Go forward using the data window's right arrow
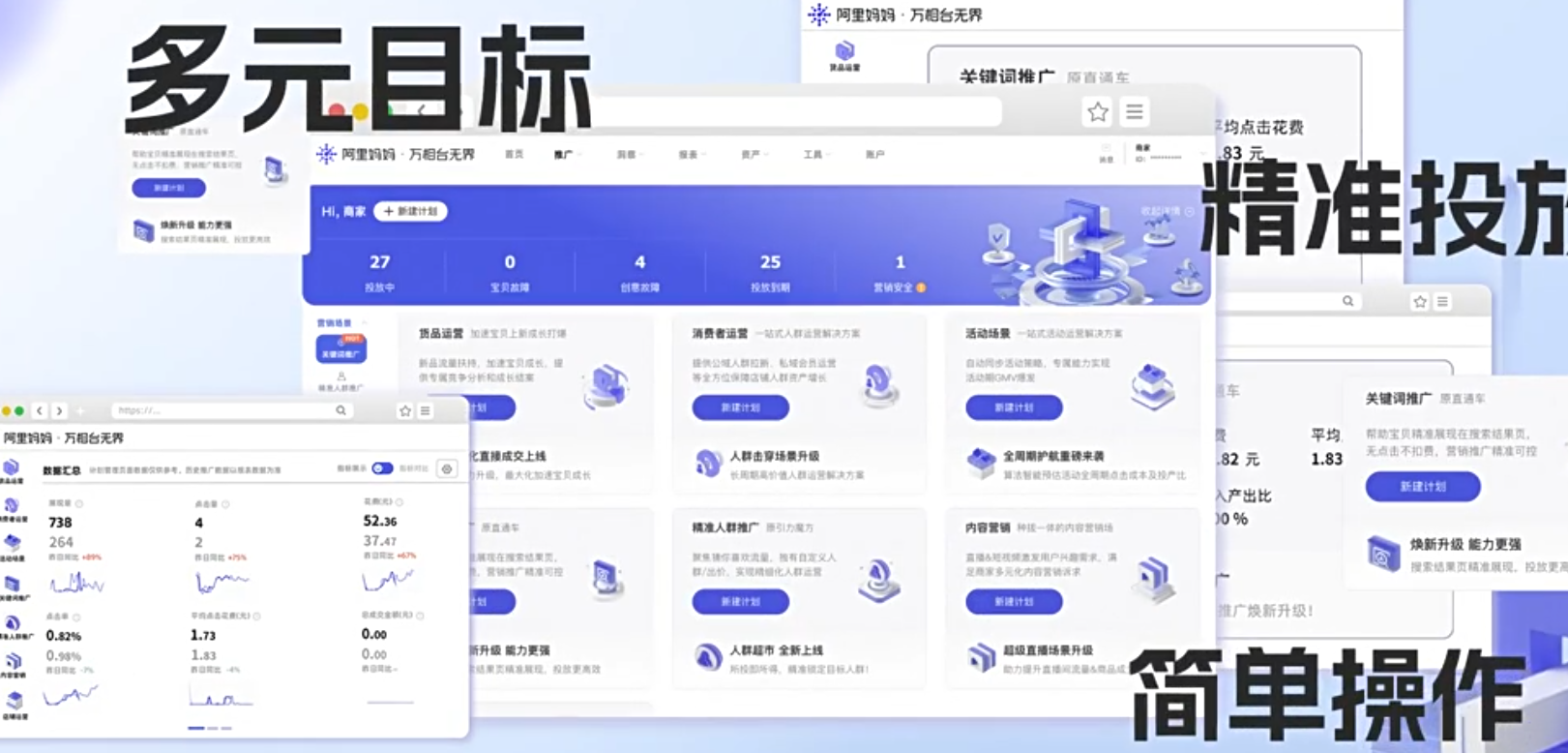The height and width of the screenshot is (753, 1568). click(59, 410)
